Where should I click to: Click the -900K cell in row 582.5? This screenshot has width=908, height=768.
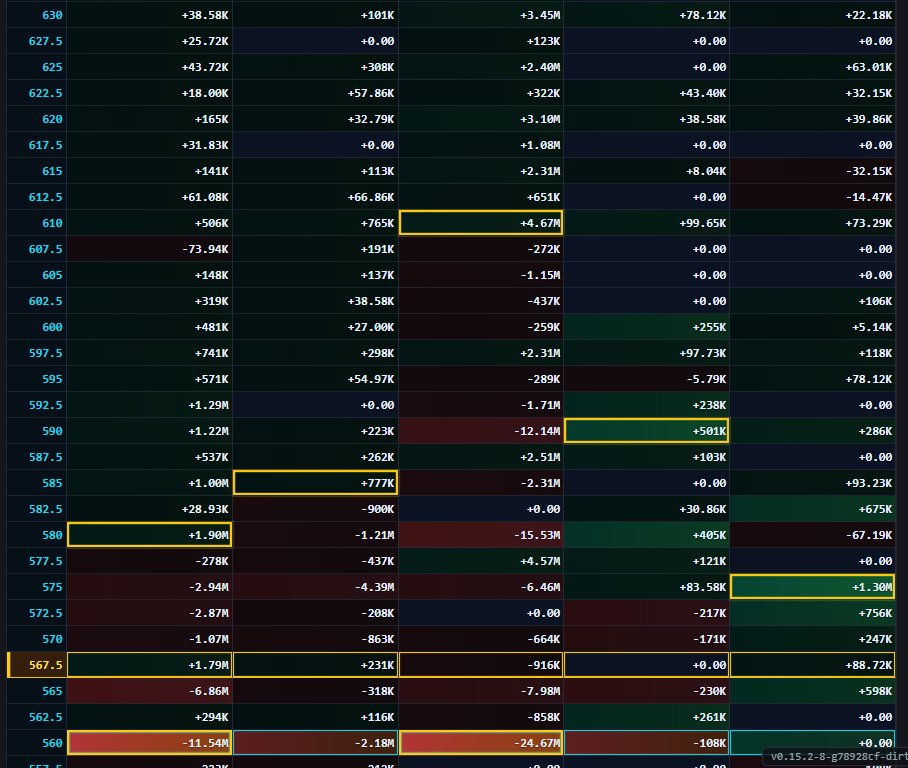point(315,509)
